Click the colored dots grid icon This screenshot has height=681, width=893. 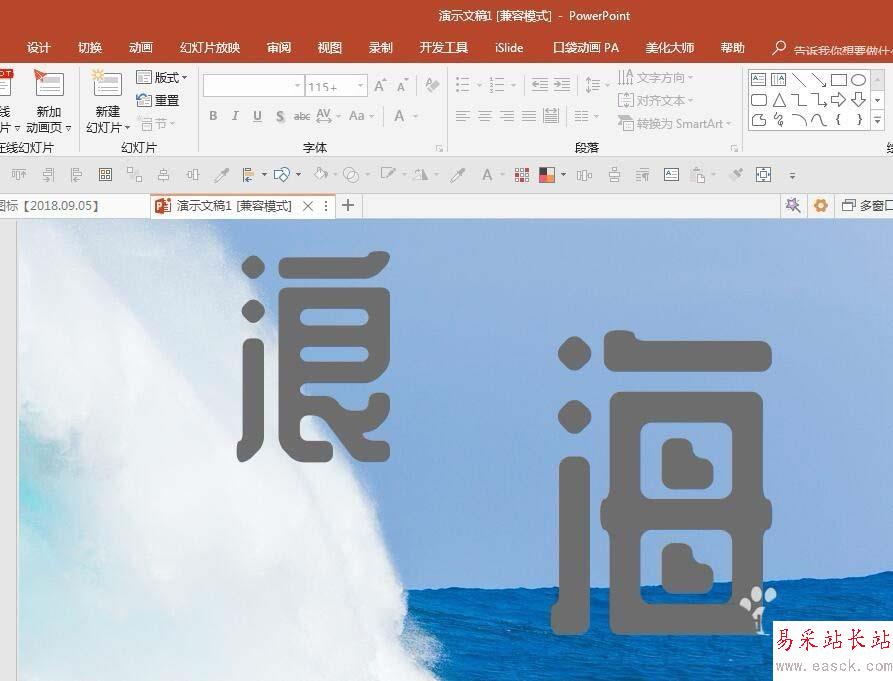click(x=522, y=175)
